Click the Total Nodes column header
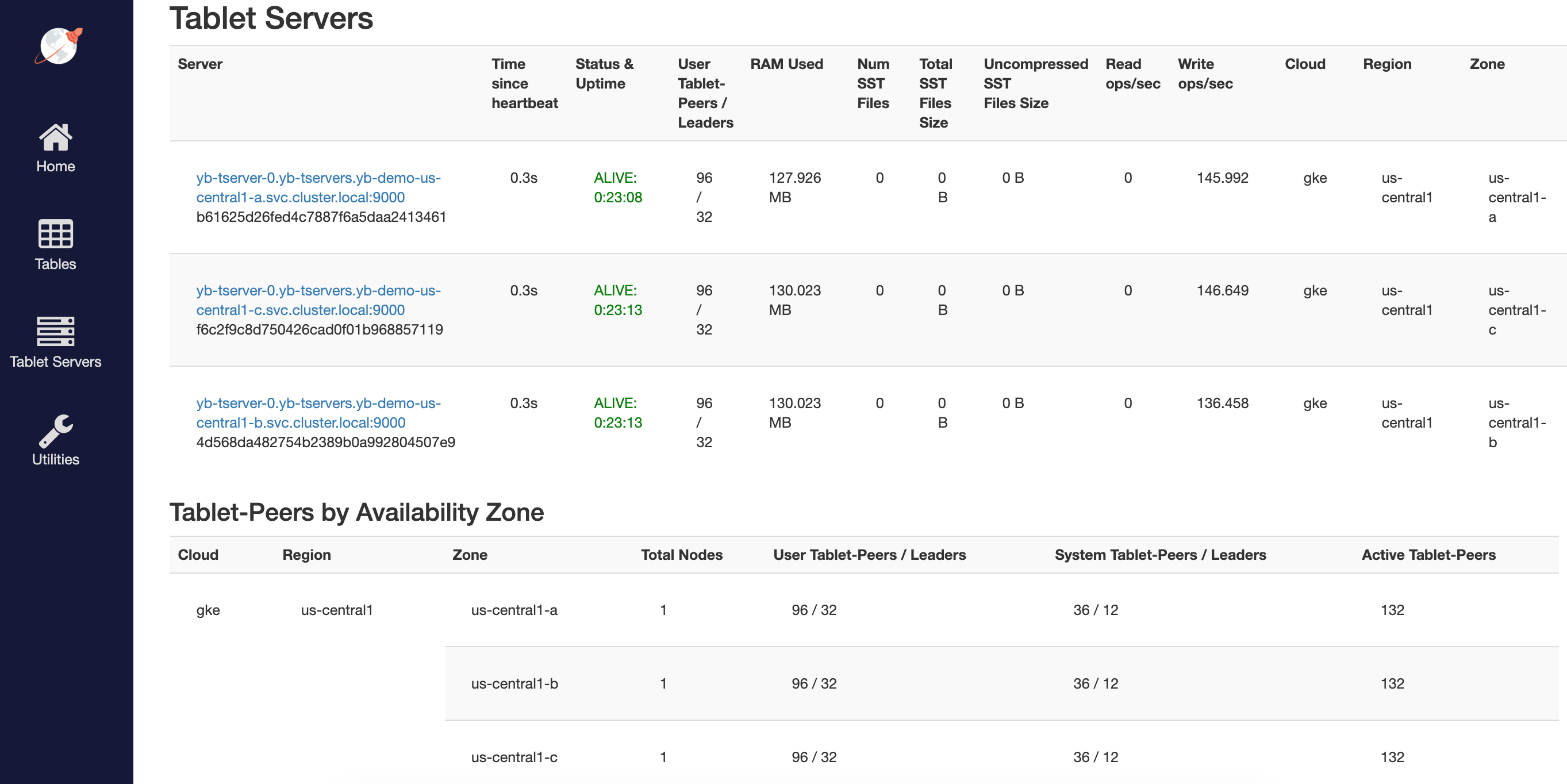This screenshot has height=784, width=1567. (681, 555)
